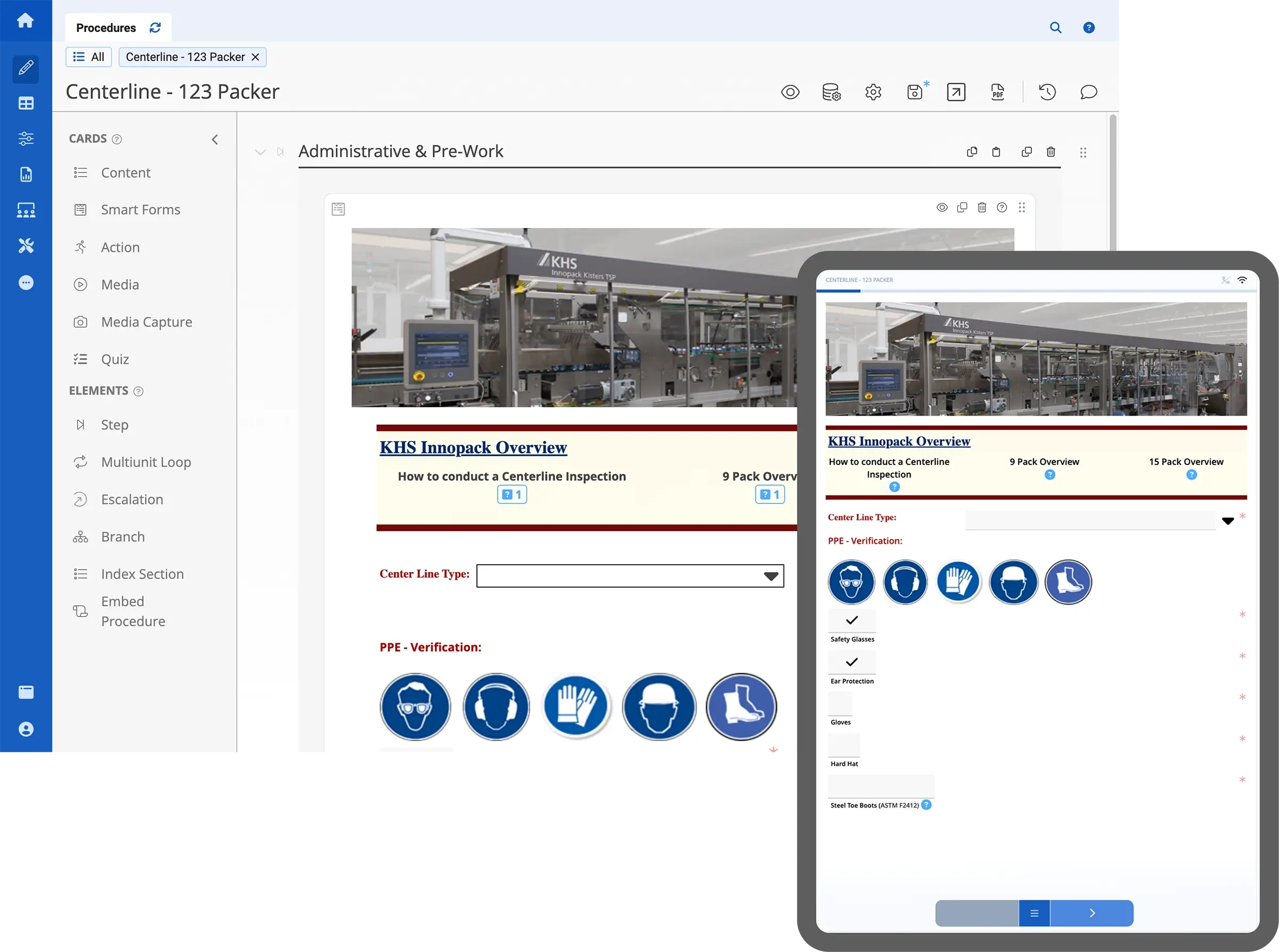1279x952 pixels.
Task: Click Steel Toe Boots input field on tablet
Action: (x=881, y=786)
